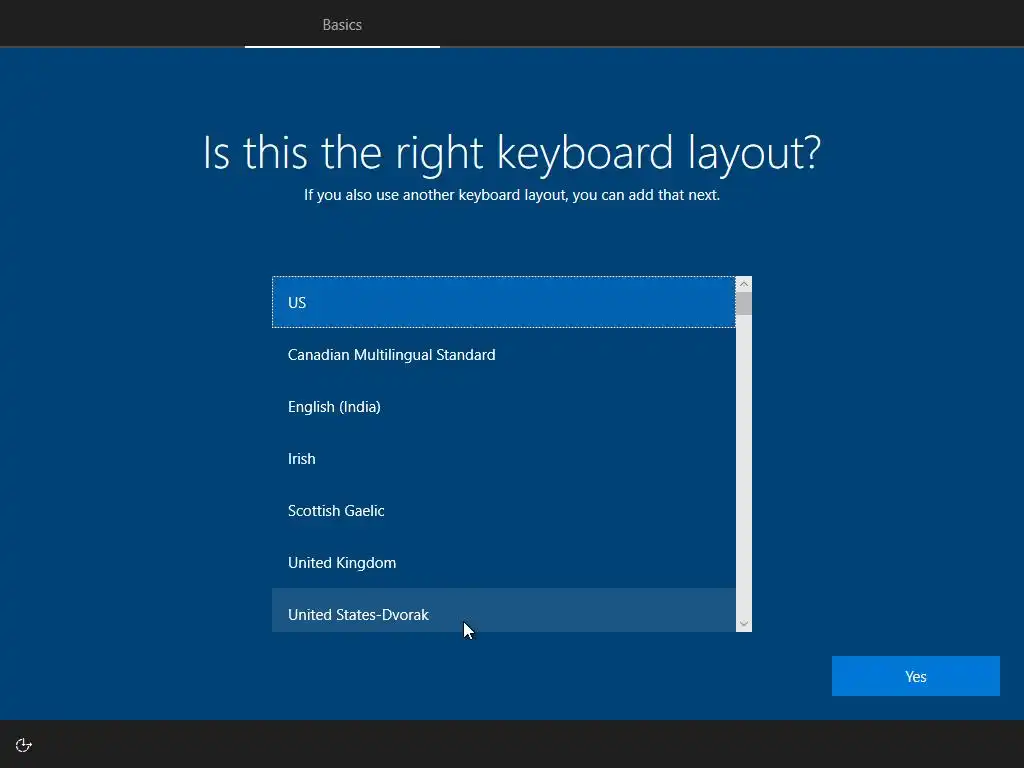The image size is (1024, 768).
Task: Pick the Irish keyboard layout
Action: pyautogui.click(x=504, y=458)
